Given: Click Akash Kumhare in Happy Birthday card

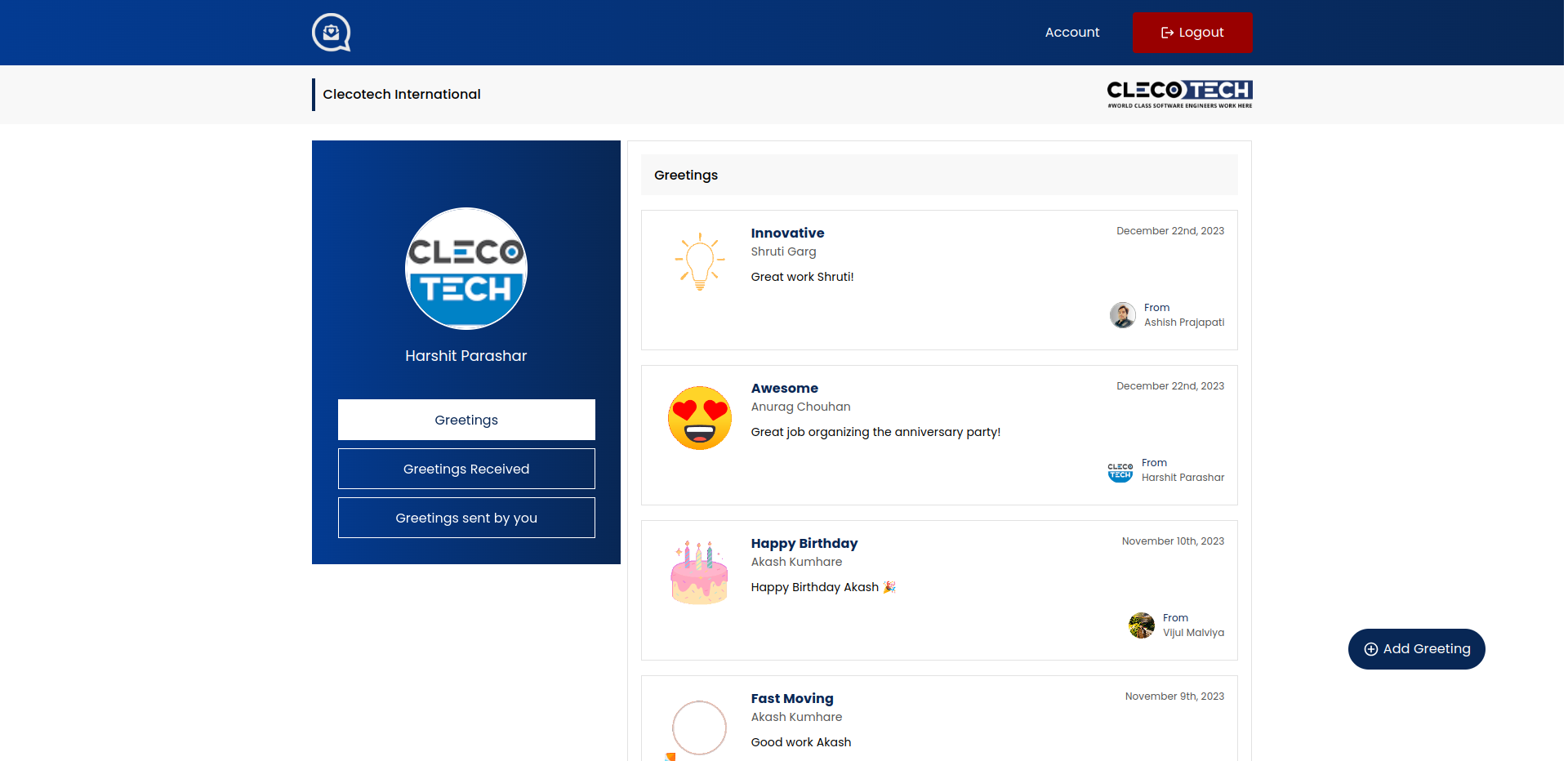Looking at the screenshot, I should point(796,562).
